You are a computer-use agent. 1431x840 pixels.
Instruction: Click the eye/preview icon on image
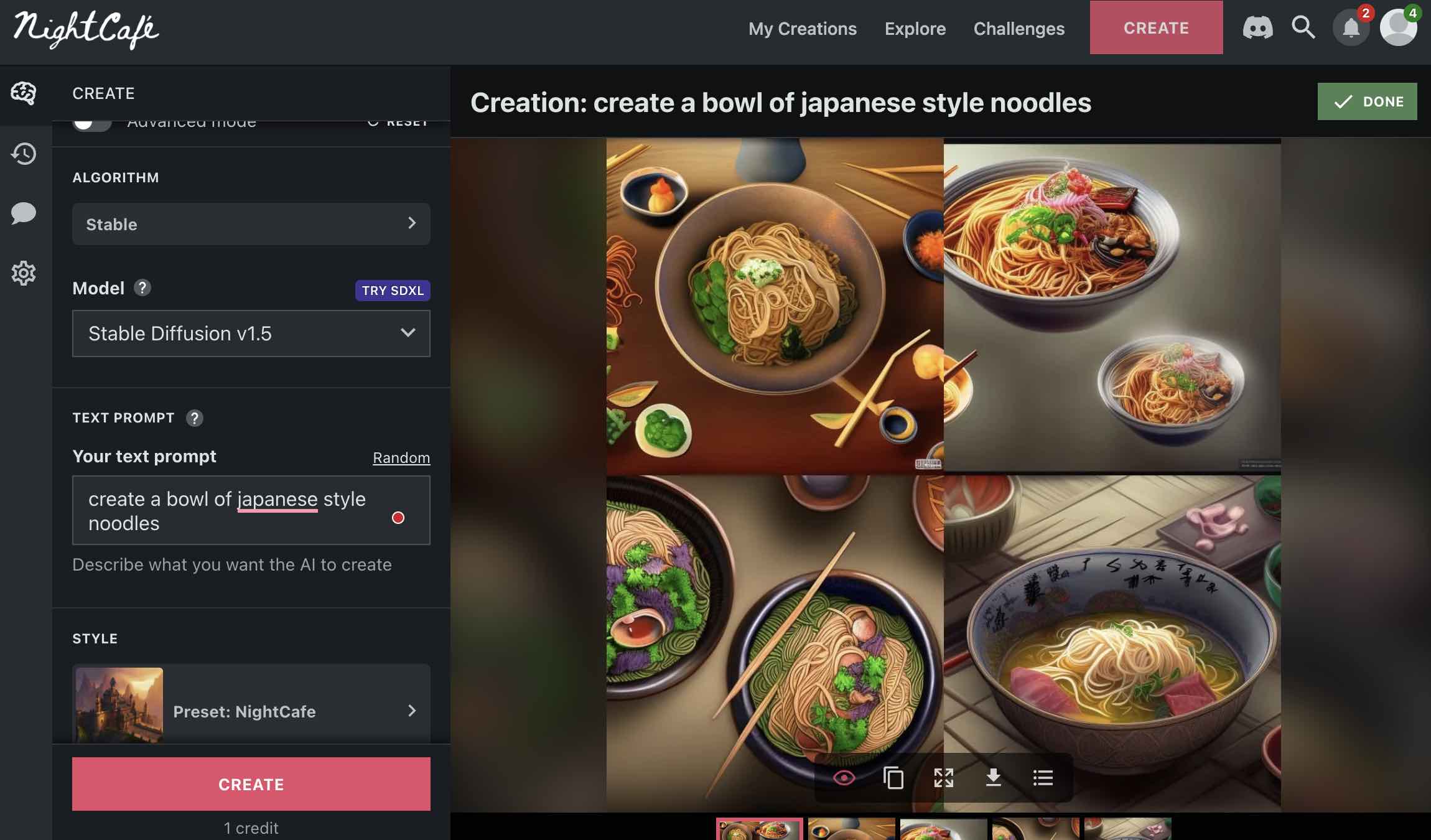[843, 777]
